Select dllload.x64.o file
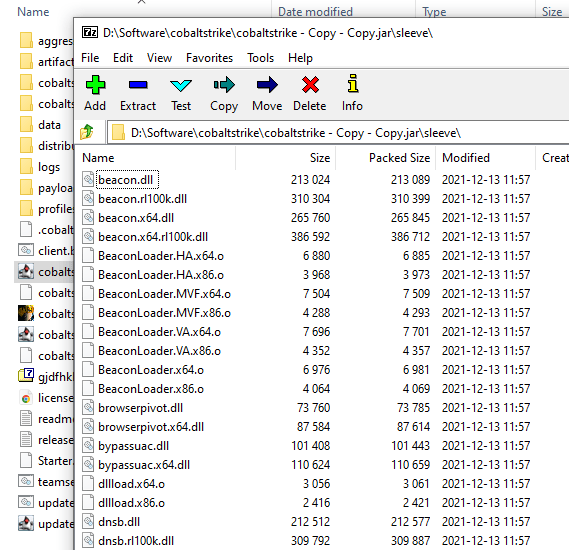Screen dimensions: 569x550 [131, 484]
